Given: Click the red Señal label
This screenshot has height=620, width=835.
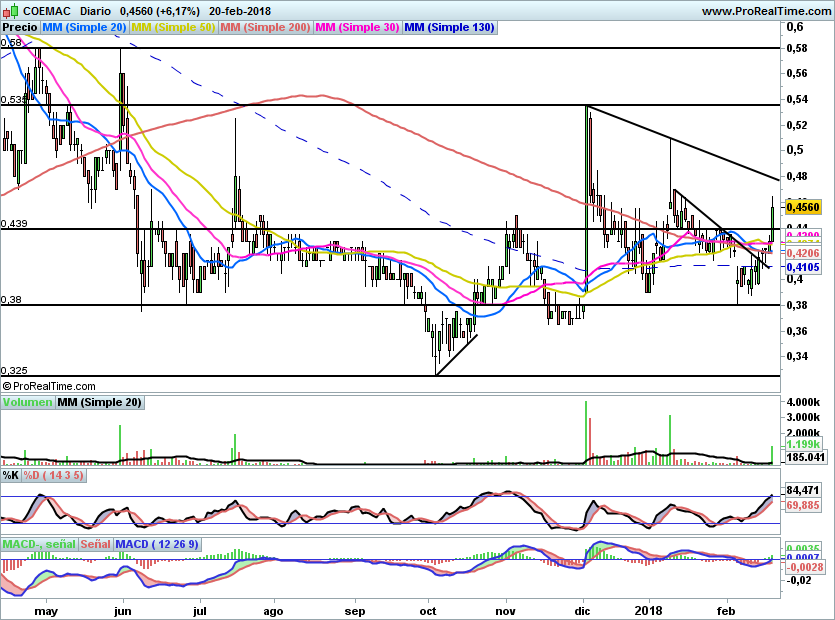Looking at the screenshot, I should [95, 544].
